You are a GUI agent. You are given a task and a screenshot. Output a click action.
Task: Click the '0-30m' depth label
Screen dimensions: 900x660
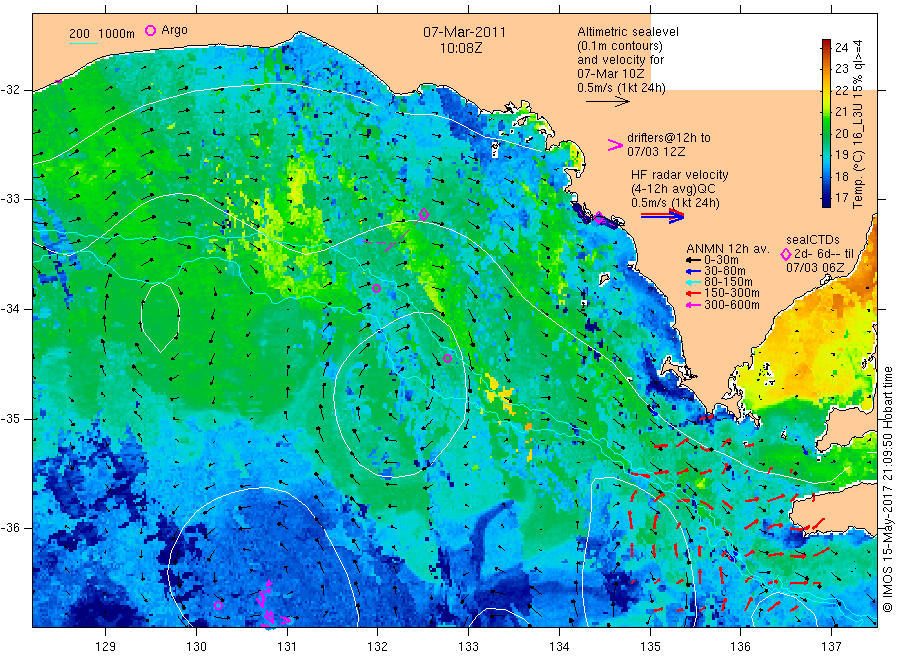721,260
